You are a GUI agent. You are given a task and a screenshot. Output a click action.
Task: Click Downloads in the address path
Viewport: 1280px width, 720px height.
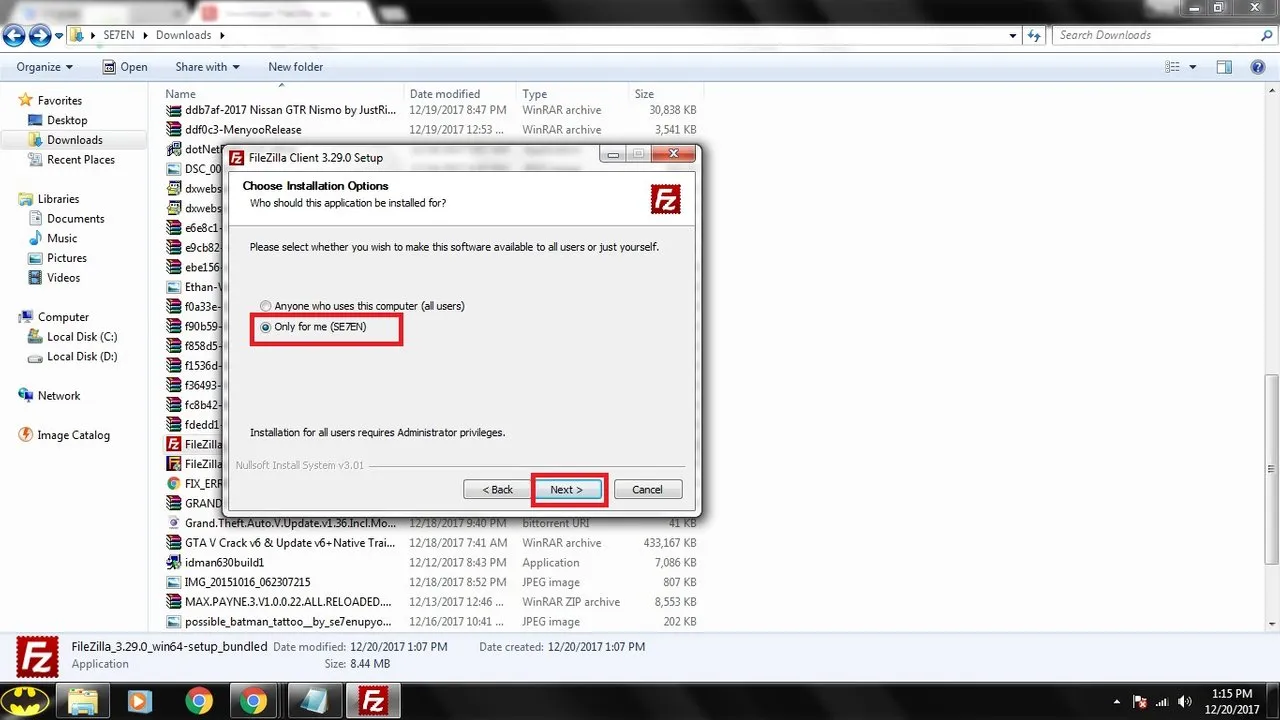pos(184,35)
